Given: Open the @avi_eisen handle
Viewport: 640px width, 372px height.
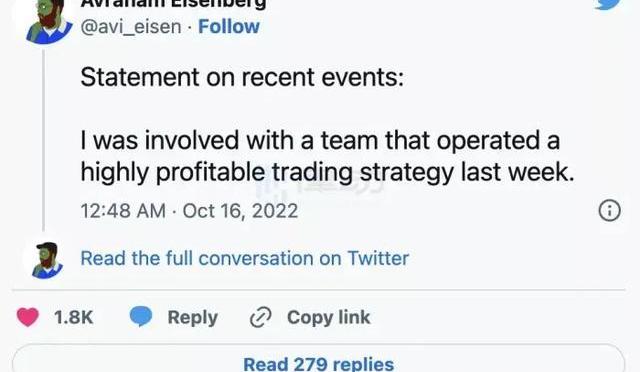Looking at the screenshot, I should (131, 27).
